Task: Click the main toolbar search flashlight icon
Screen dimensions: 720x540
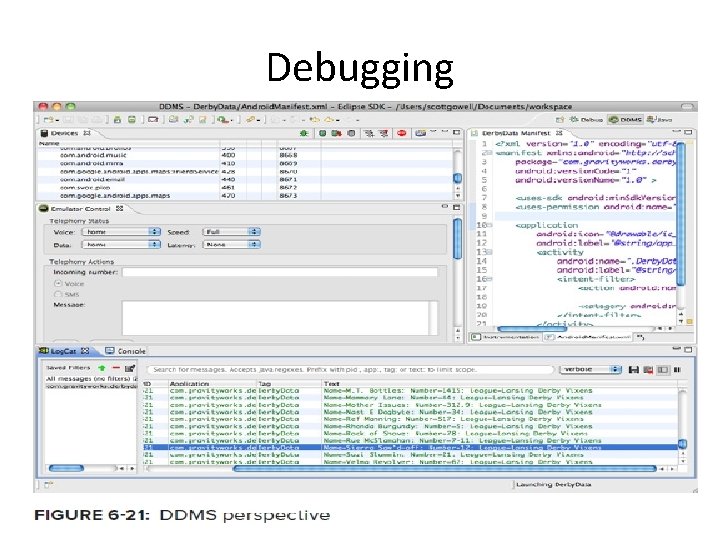Action: (x=250, y=119)
